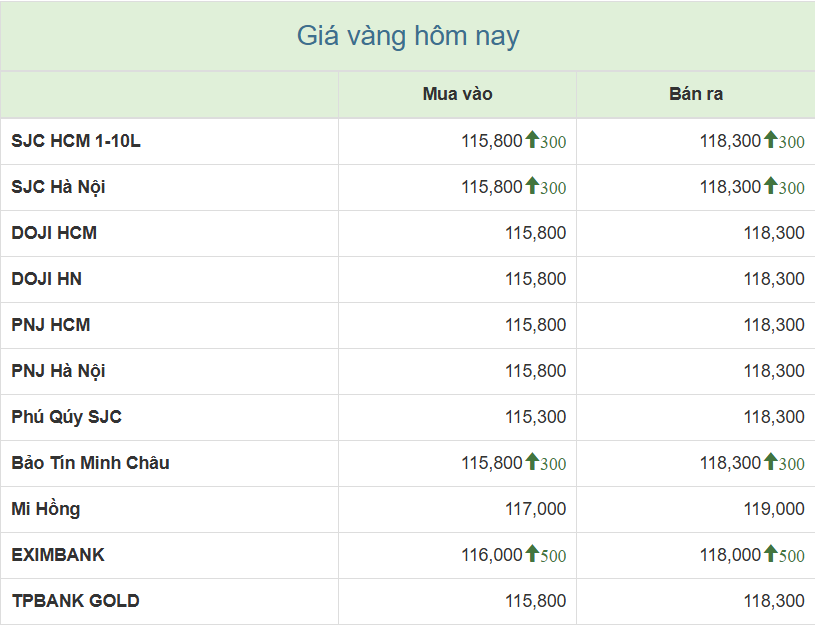The width and height of the screenshot is (815, 626).
Task: Click green up arrow in SJC HCM buy price
Action: (x=532, y=141)
